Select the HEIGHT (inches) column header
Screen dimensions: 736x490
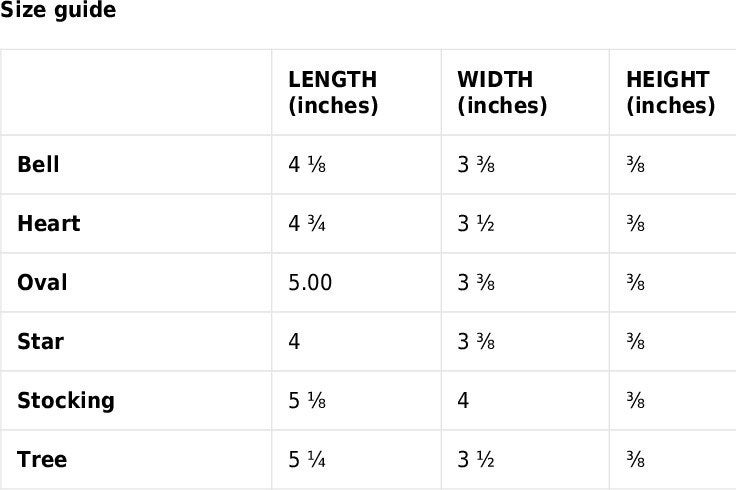[671, 92]
